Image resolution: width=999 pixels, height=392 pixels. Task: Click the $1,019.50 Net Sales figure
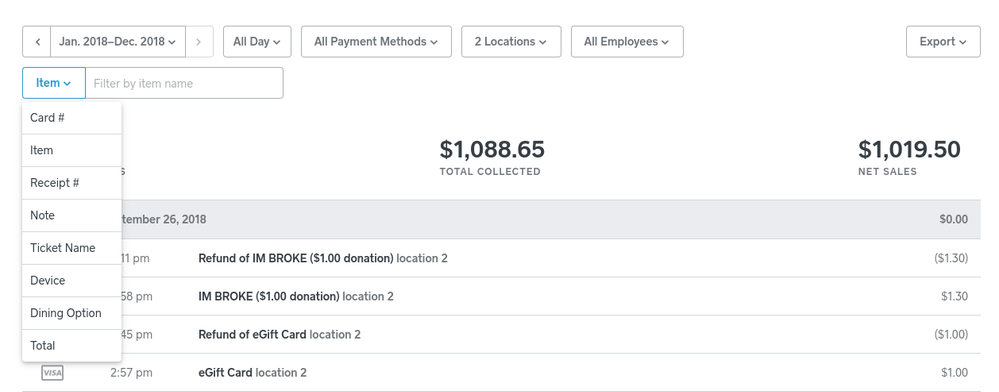[x=909, y=150]
